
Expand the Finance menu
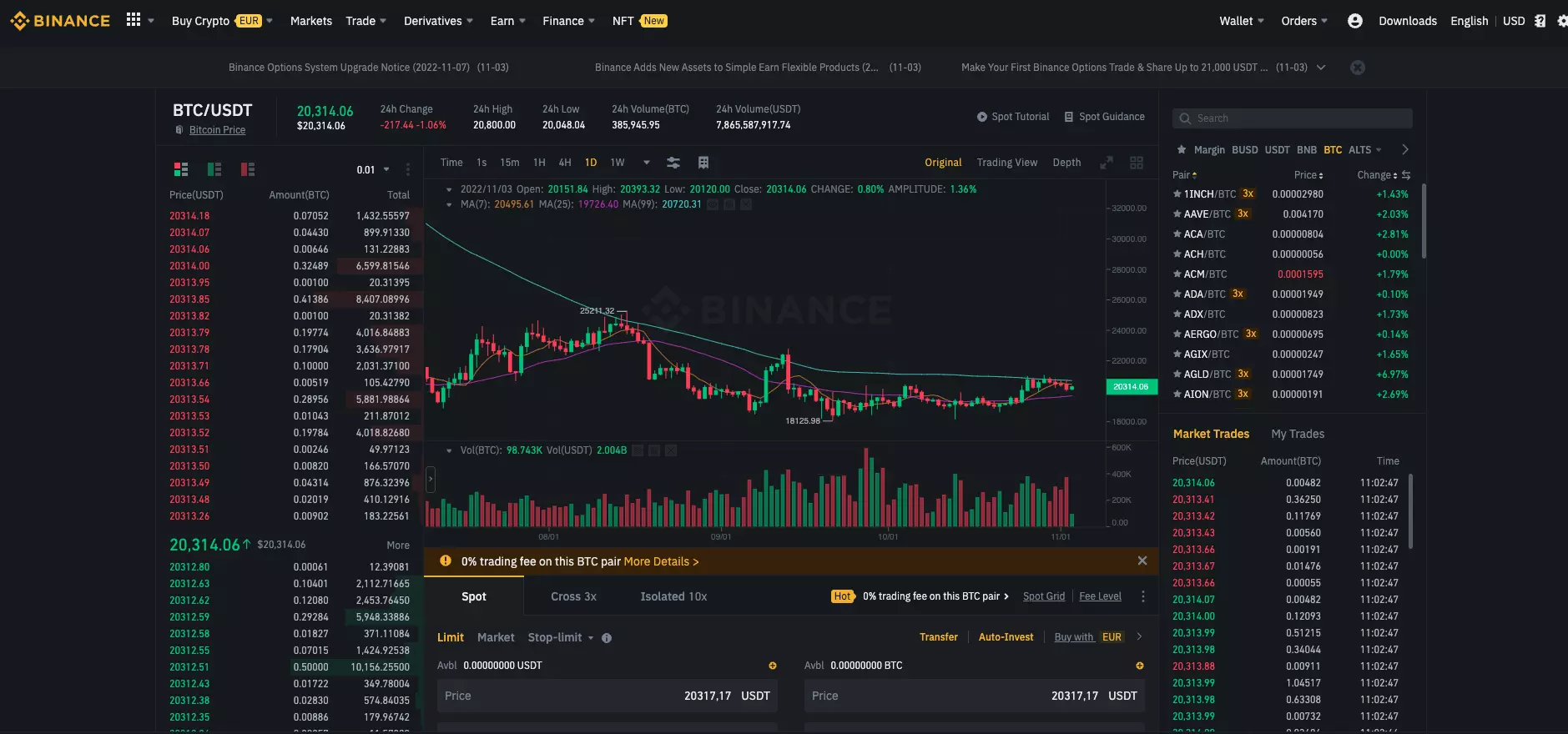click(568, 21)
